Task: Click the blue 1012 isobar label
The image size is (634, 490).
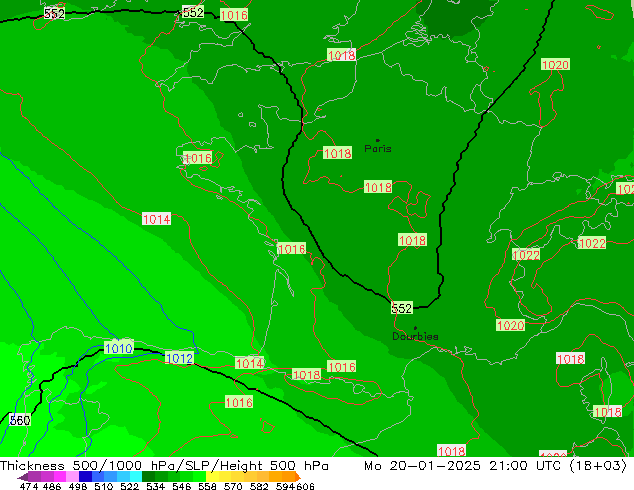Action: (x=179, y=358)
